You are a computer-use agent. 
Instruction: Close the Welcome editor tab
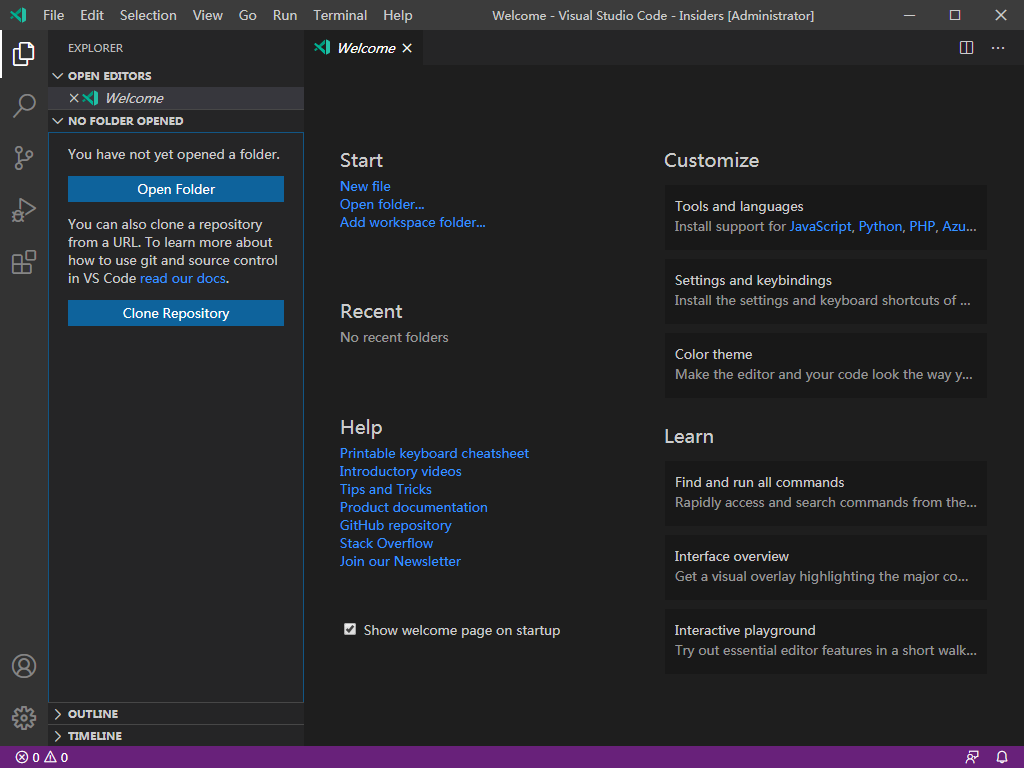pos(407,48)
